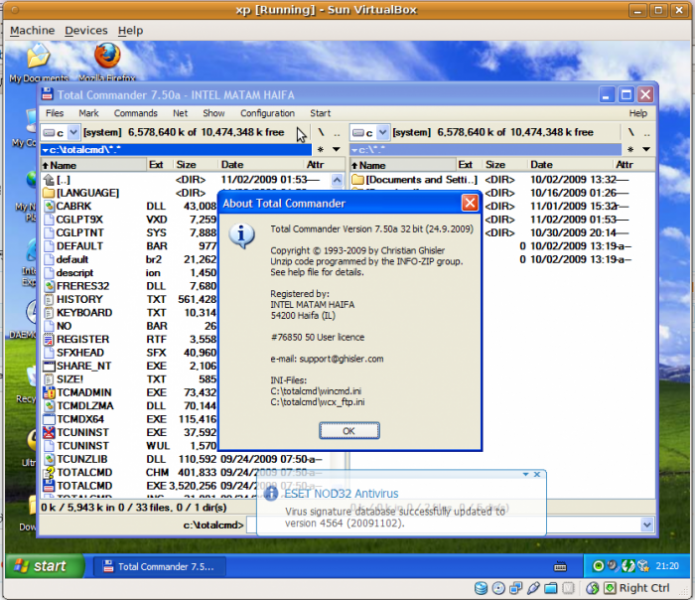This screenshot has height=600, width=695.
Task: Open left panel directory history arrow
Action: pos(336,149)
